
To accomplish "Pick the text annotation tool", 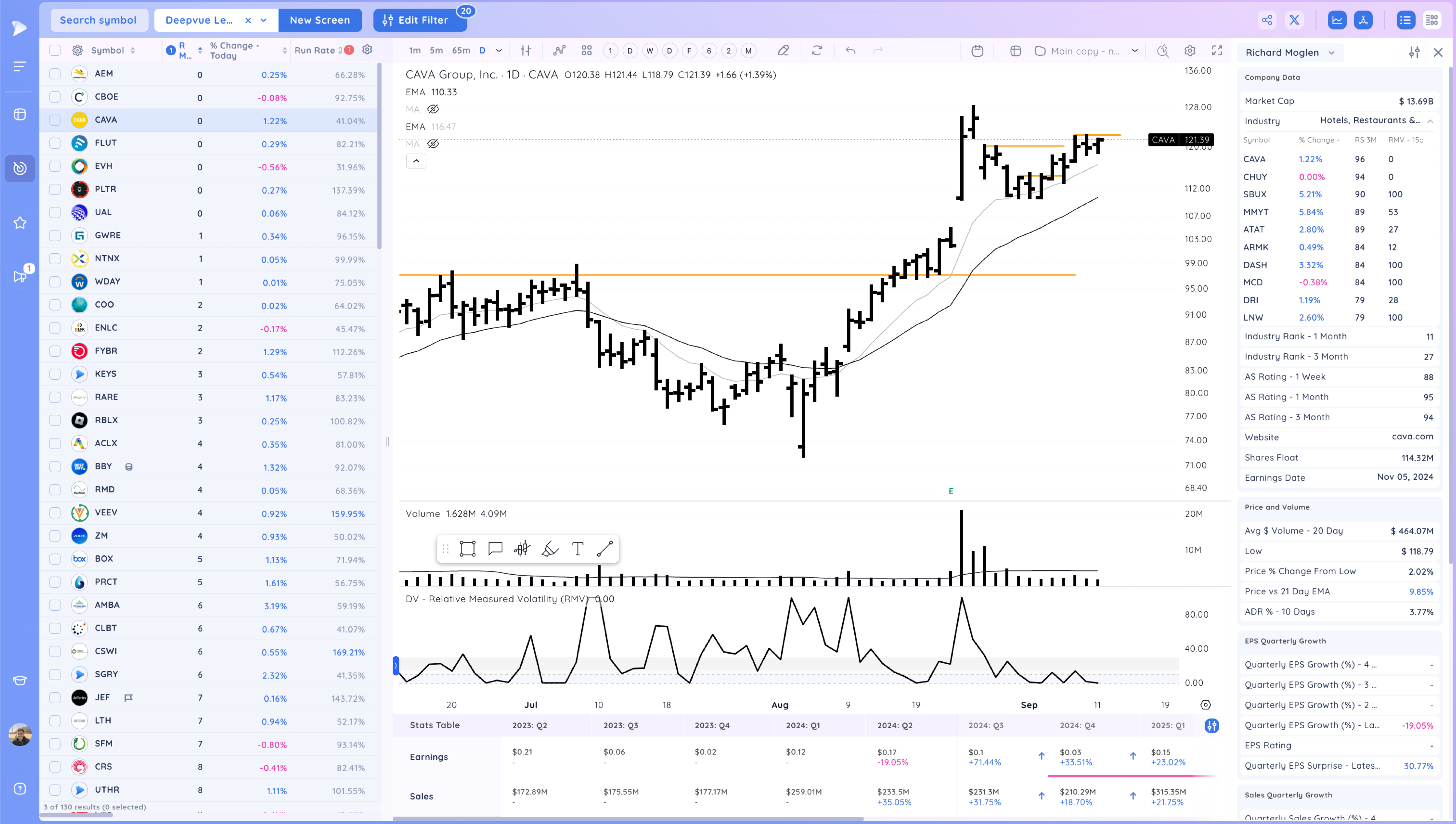I will coord(577,548).
